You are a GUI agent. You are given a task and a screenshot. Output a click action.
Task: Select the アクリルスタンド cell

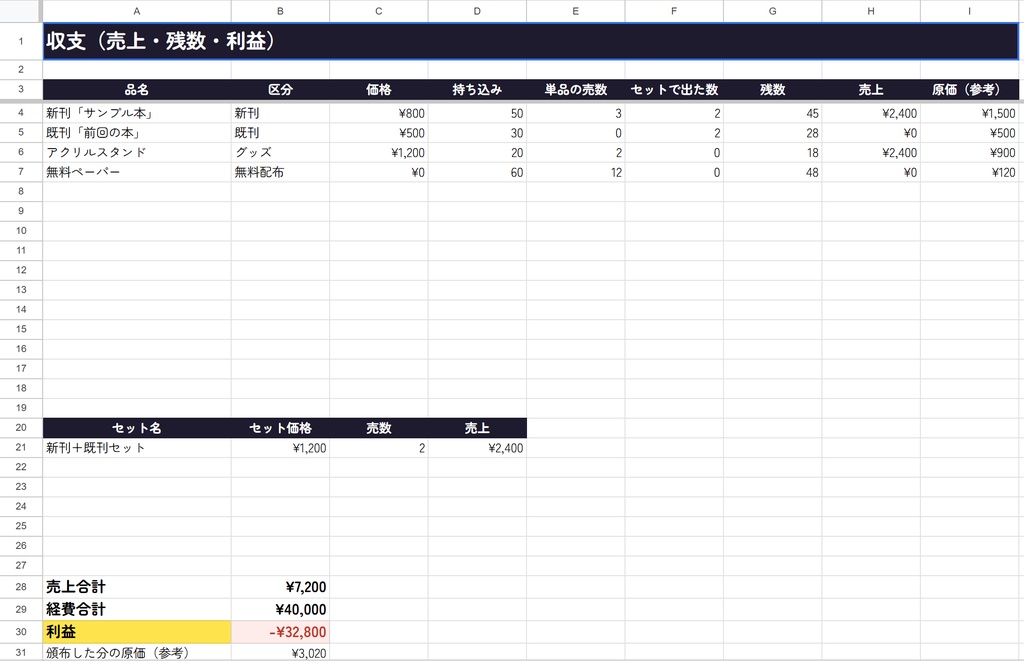click(136, 152)
